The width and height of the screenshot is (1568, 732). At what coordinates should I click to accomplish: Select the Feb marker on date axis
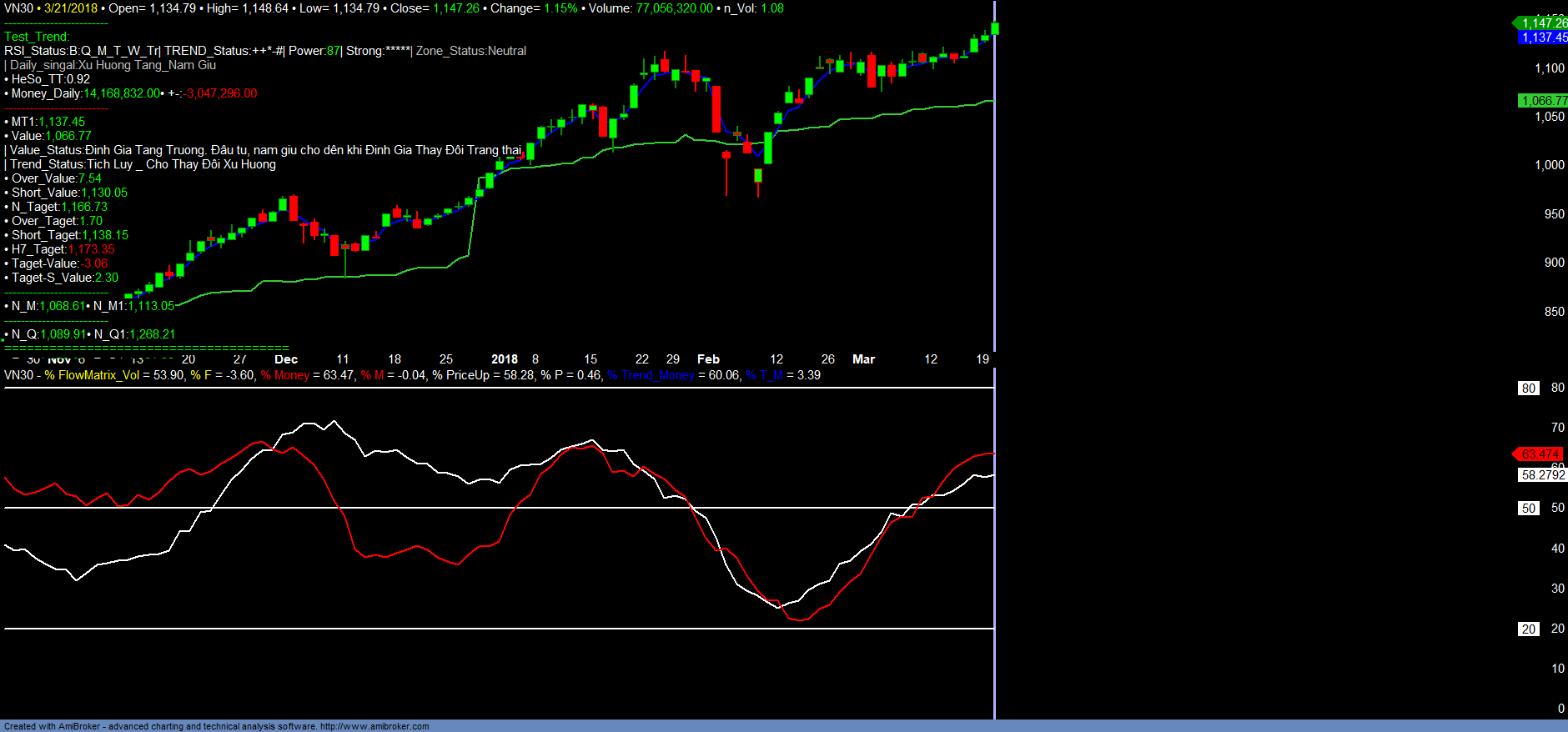[708, 359]
